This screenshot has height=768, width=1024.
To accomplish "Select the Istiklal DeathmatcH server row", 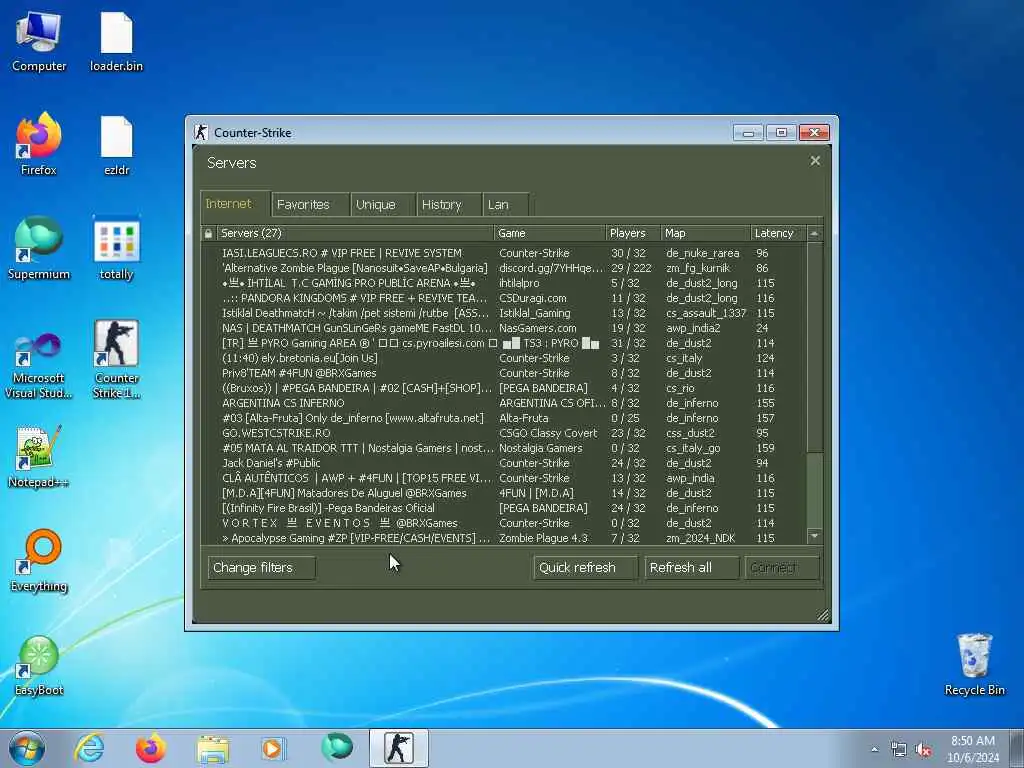I will (504, 313).
